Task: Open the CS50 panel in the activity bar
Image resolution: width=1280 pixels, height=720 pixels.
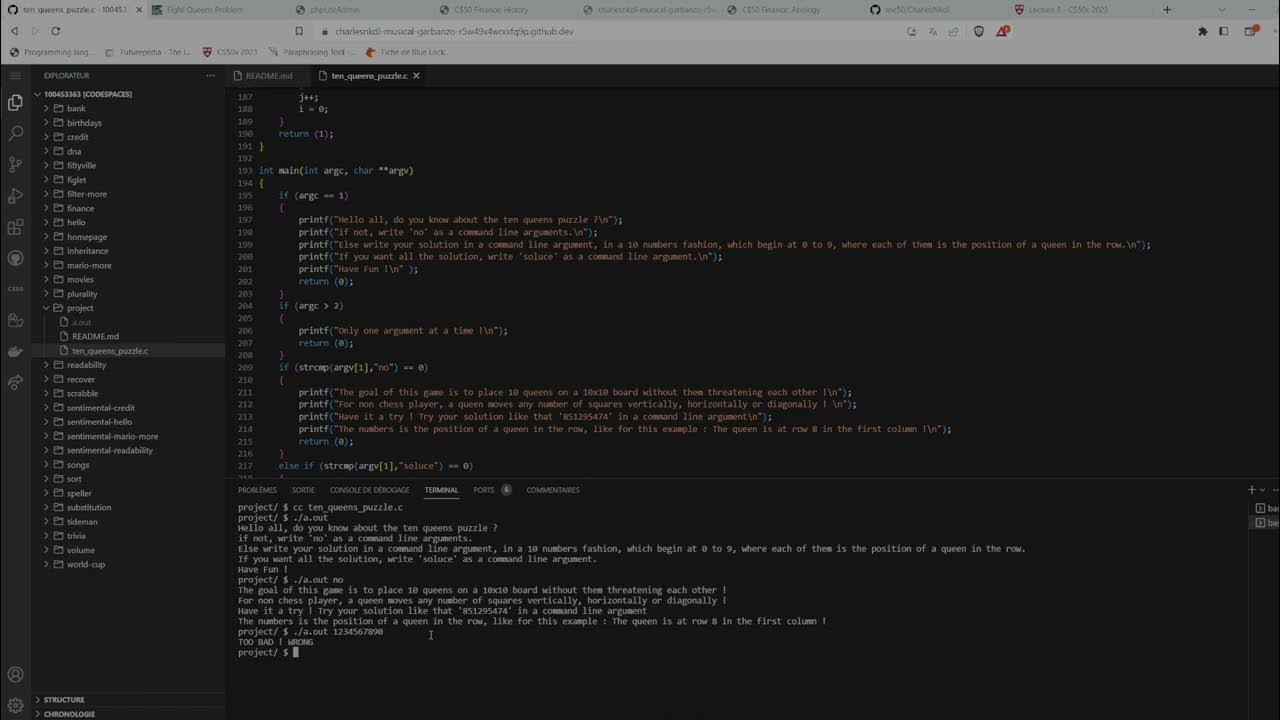Action: pyautogui.click(x=15, y=289)
